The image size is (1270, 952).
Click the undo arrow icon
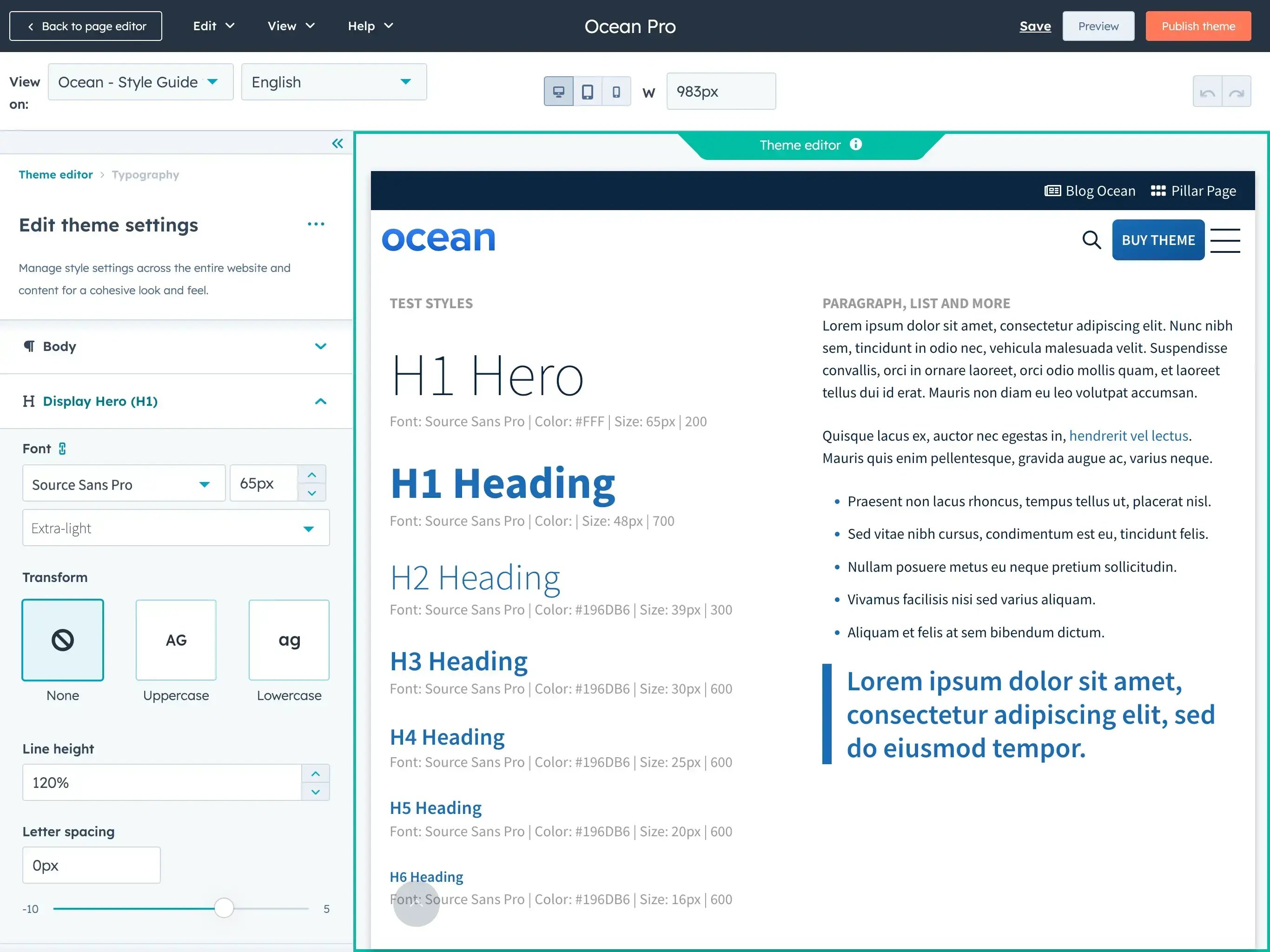[x=1207, y=91]
